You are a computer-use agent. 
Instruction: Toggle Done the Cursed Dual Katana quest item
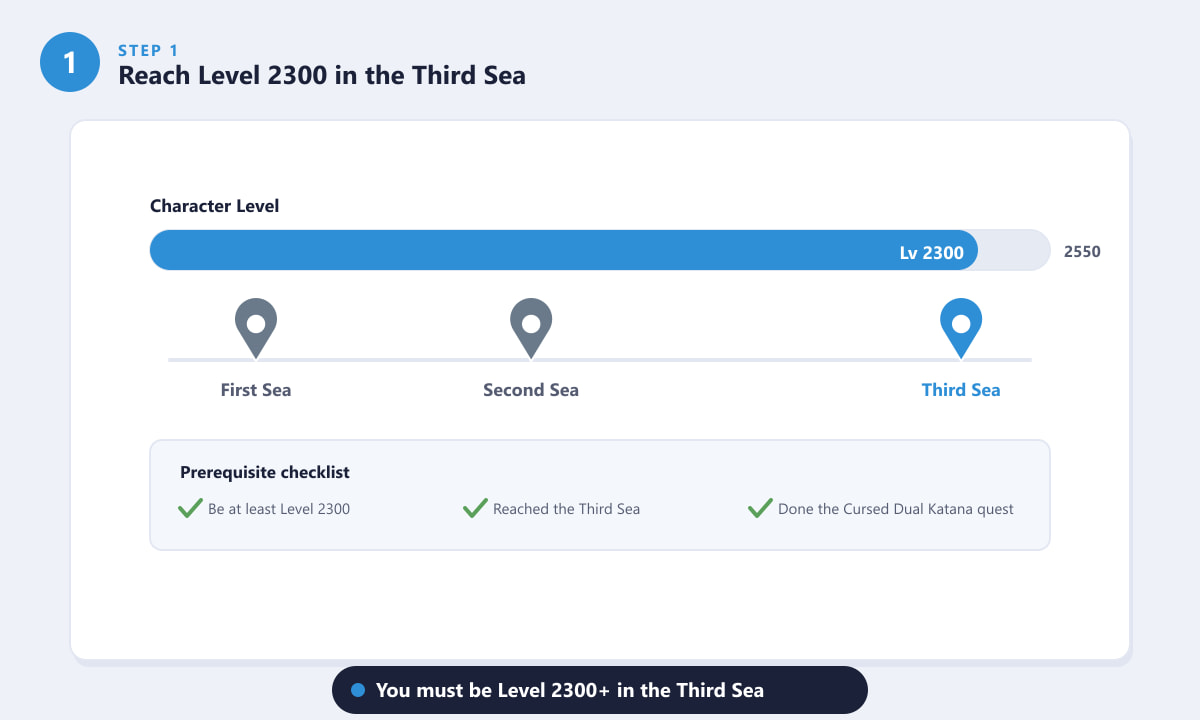881,509
